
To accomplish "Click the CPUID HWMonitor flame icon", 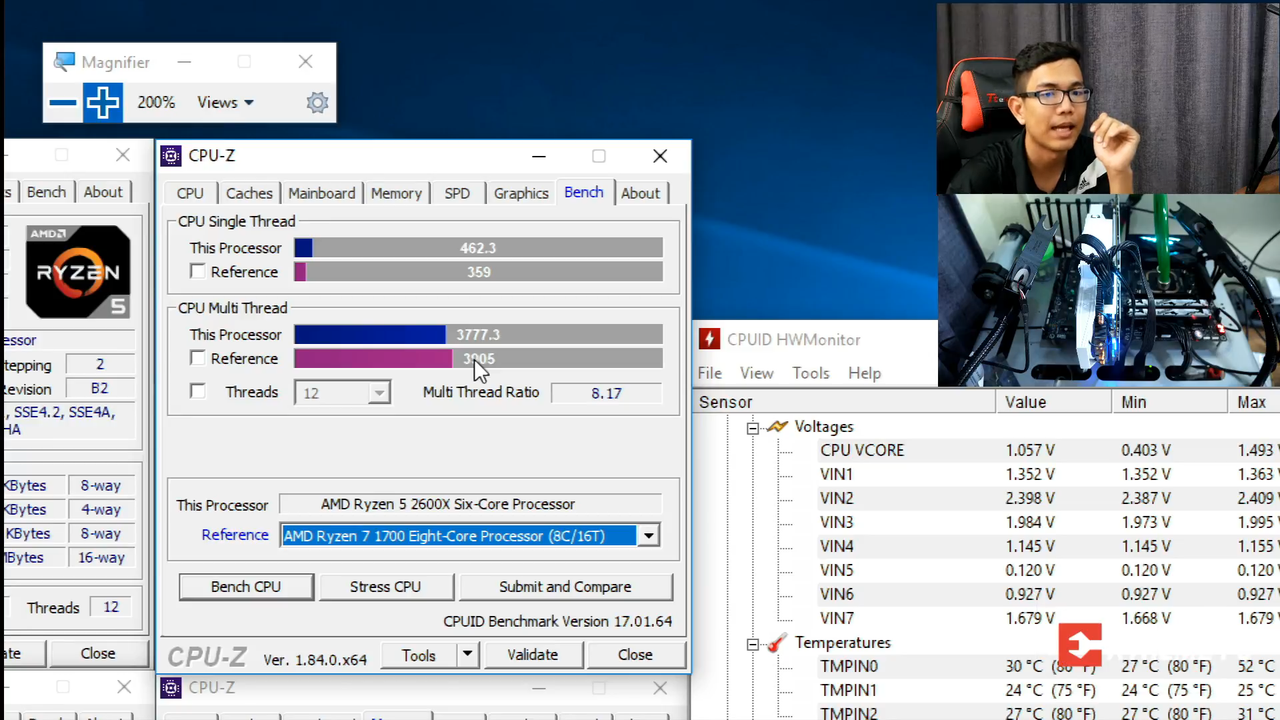I will (x=710, y=339).
